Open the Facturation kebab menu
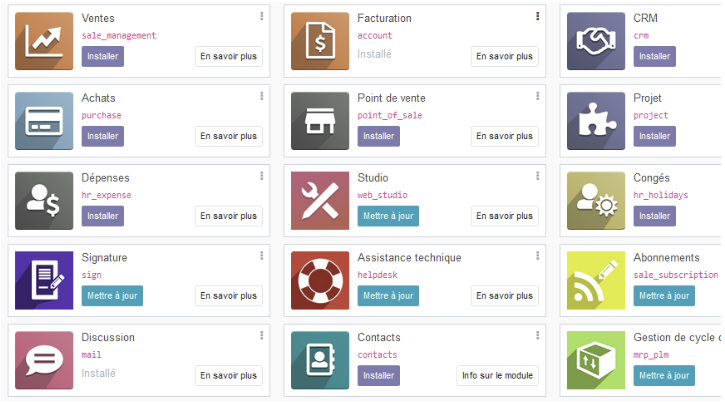The image size is (725, 403). click(537, 17)
